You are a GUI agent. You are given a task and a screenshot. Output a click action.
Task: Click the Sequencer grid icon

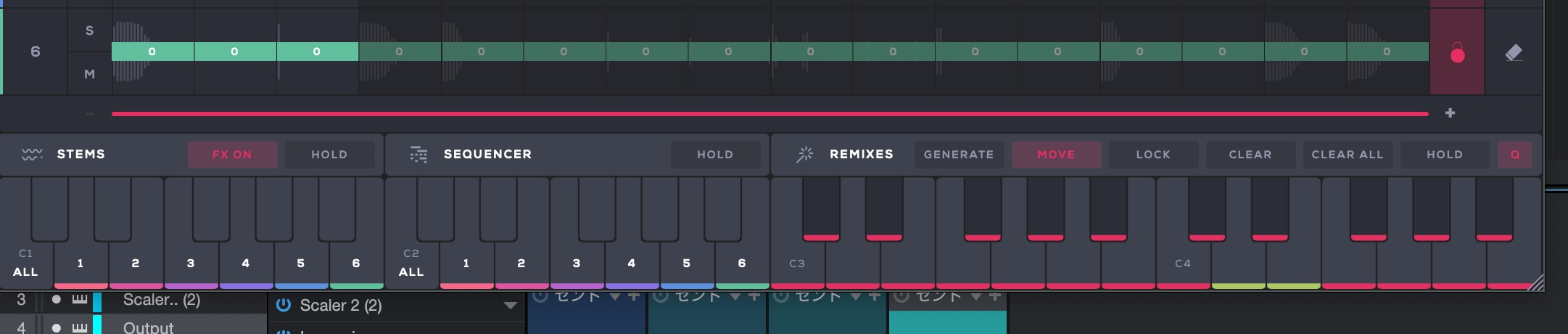point(418,154)
